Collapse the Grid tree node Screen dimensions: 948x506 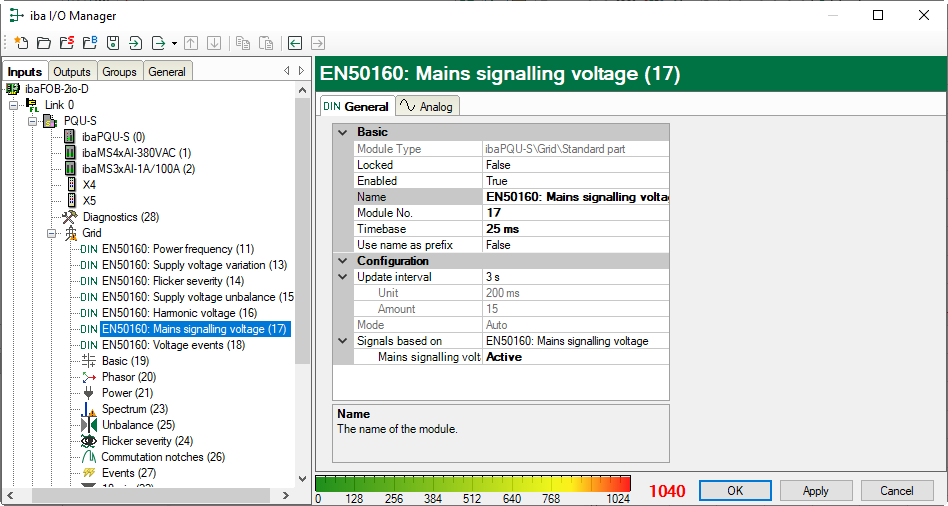tap(51, 233)
